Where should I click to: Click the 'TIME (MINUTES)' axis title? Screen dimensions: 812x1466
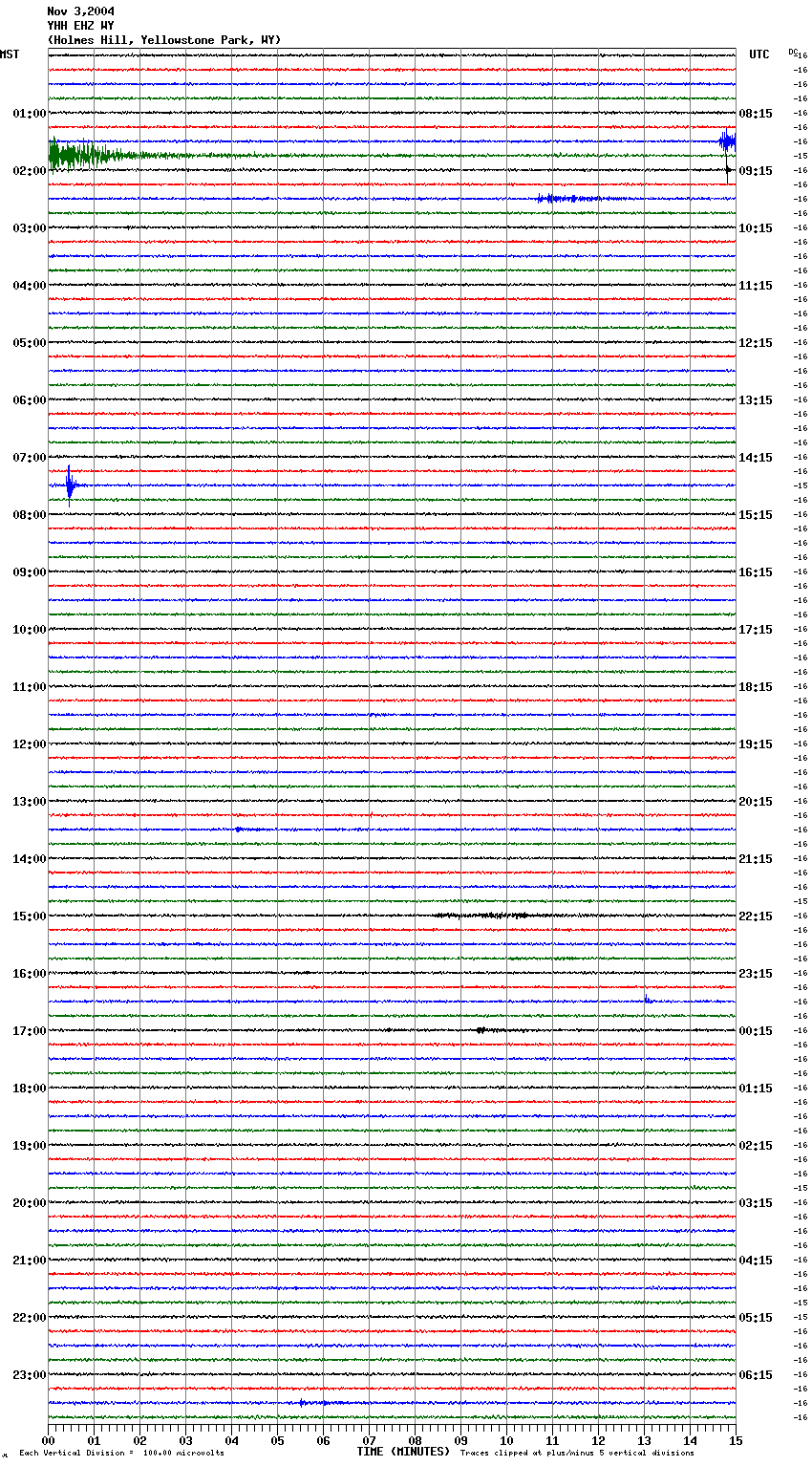pos(403,1452)
